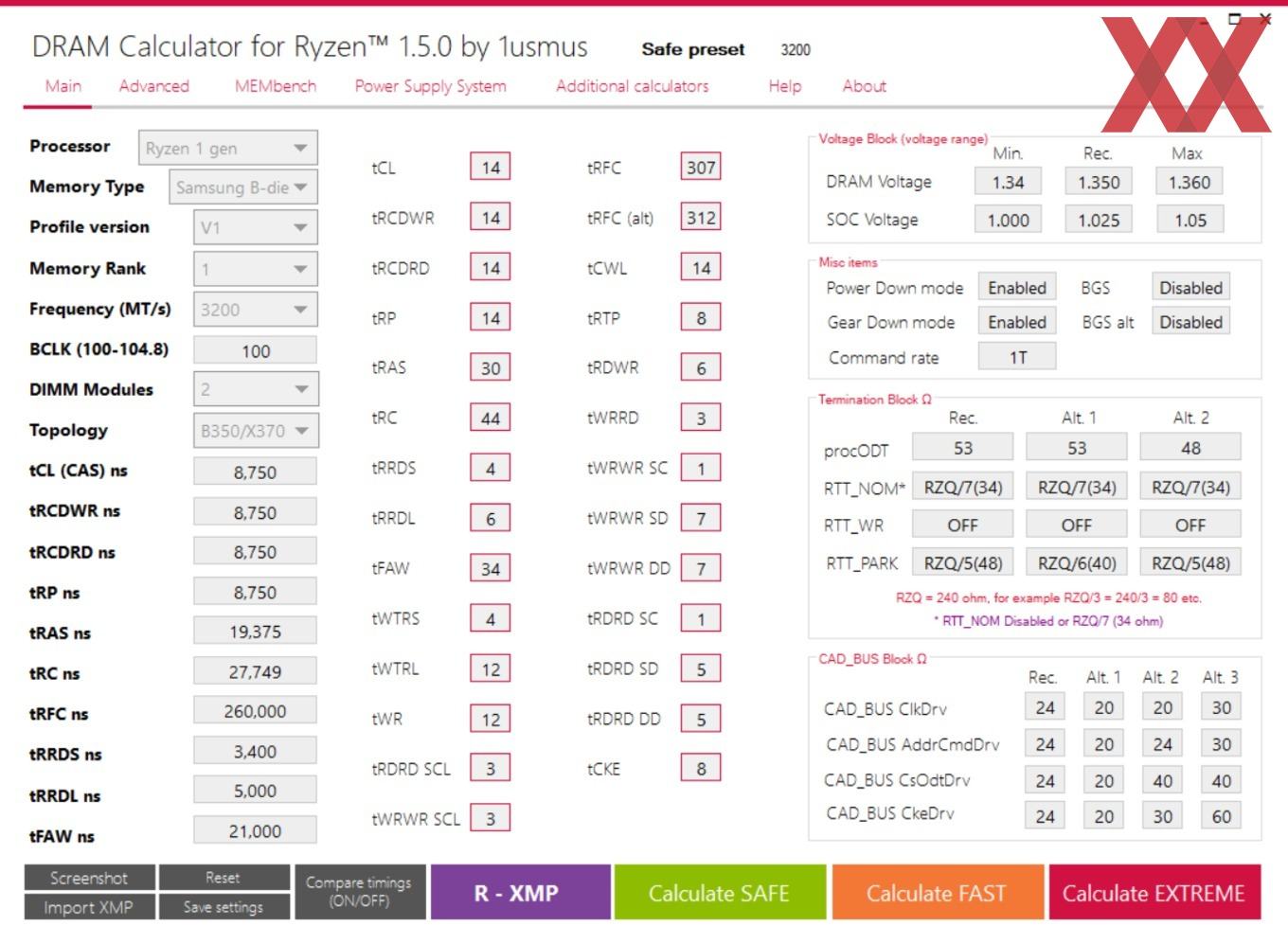Screen dimensions: 1288x944
Task: Expand the Memory Type Samsung B-die dropdown
Action: point(243,187)
